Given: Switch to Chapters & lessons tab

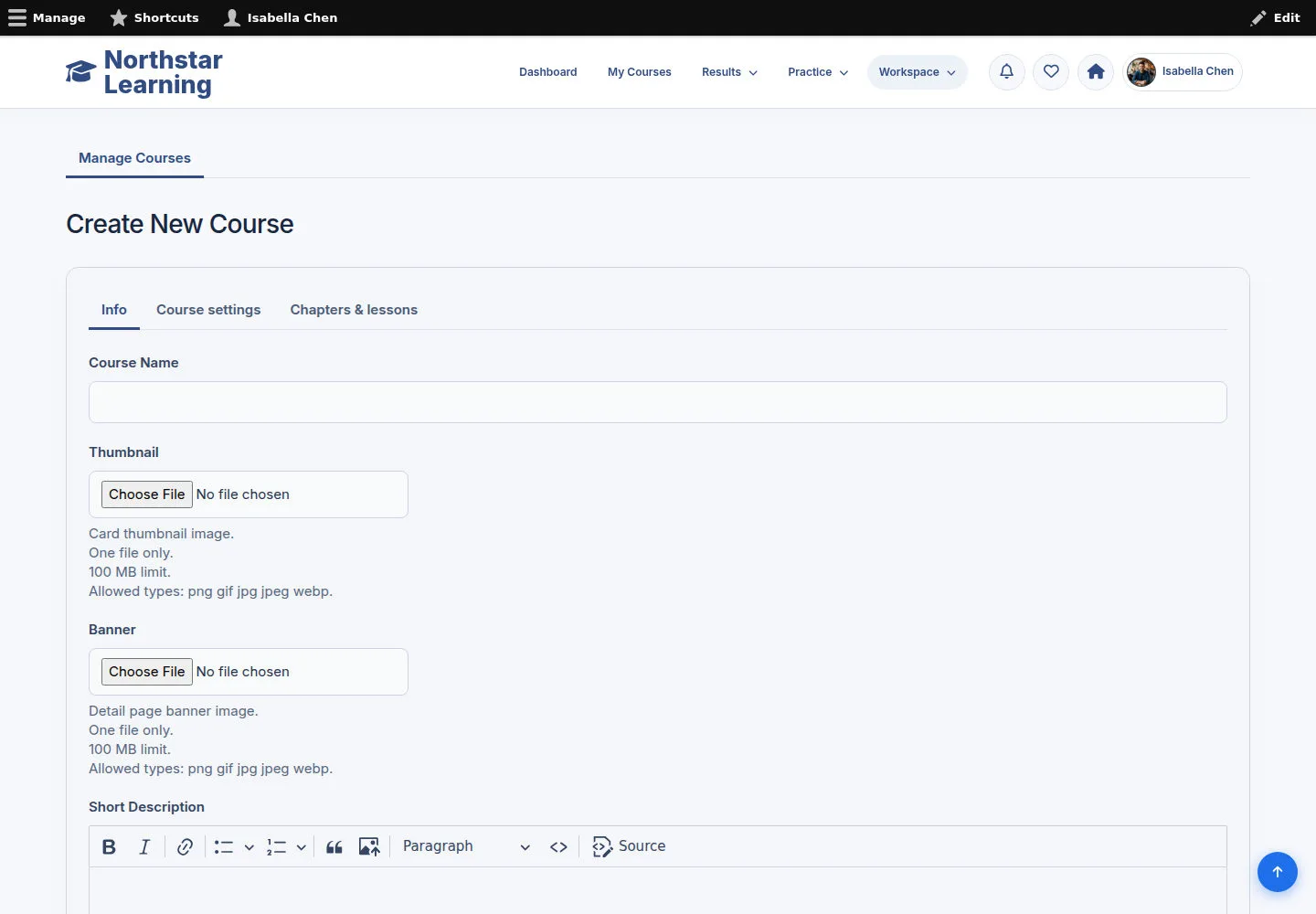Looking at the screenshot, I should click(354, 310).
